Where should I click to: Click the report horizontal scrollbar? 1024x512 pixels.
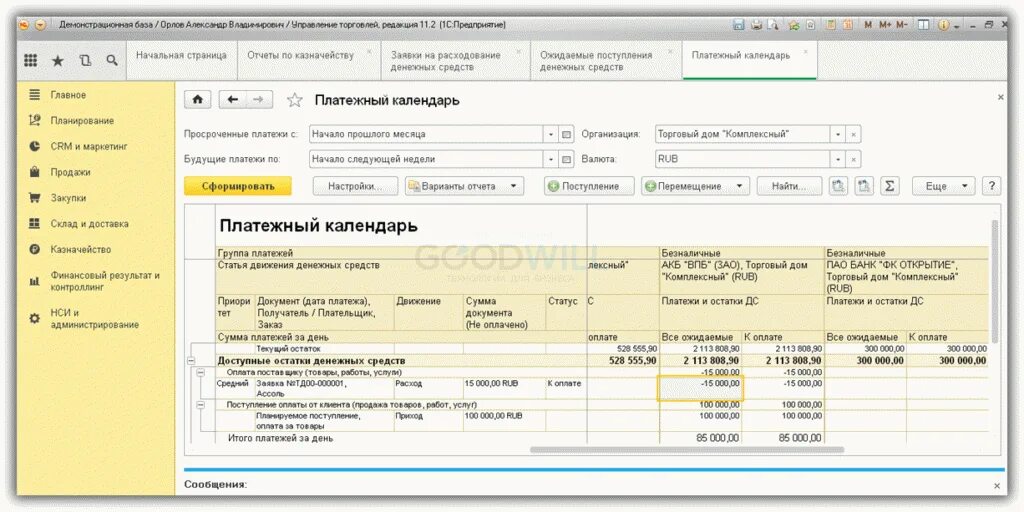click(687, 449)
